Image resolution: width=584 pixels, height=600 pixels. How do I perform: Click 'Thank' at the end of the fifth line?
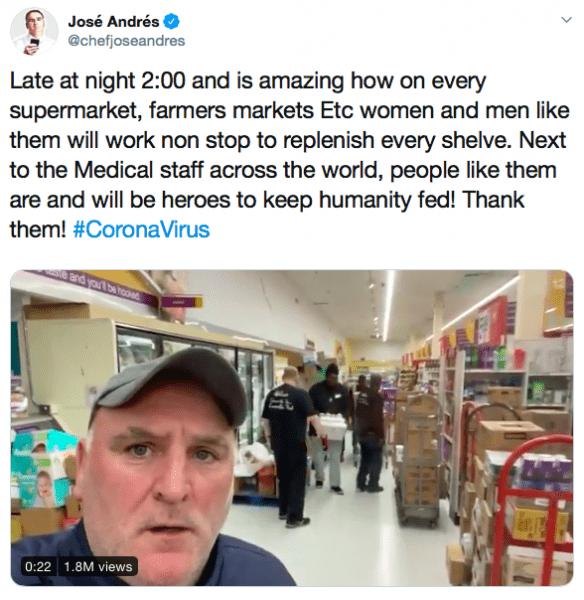click(493, 200)
